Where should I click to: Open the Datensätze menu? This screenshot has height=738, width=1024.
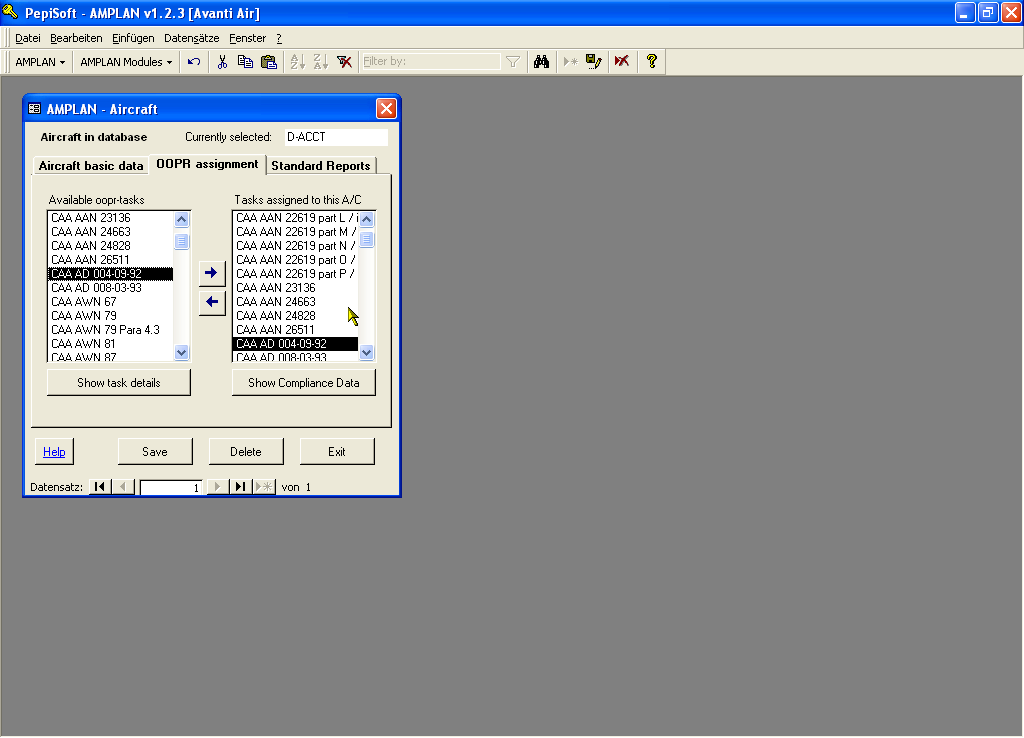pos(191,38)
